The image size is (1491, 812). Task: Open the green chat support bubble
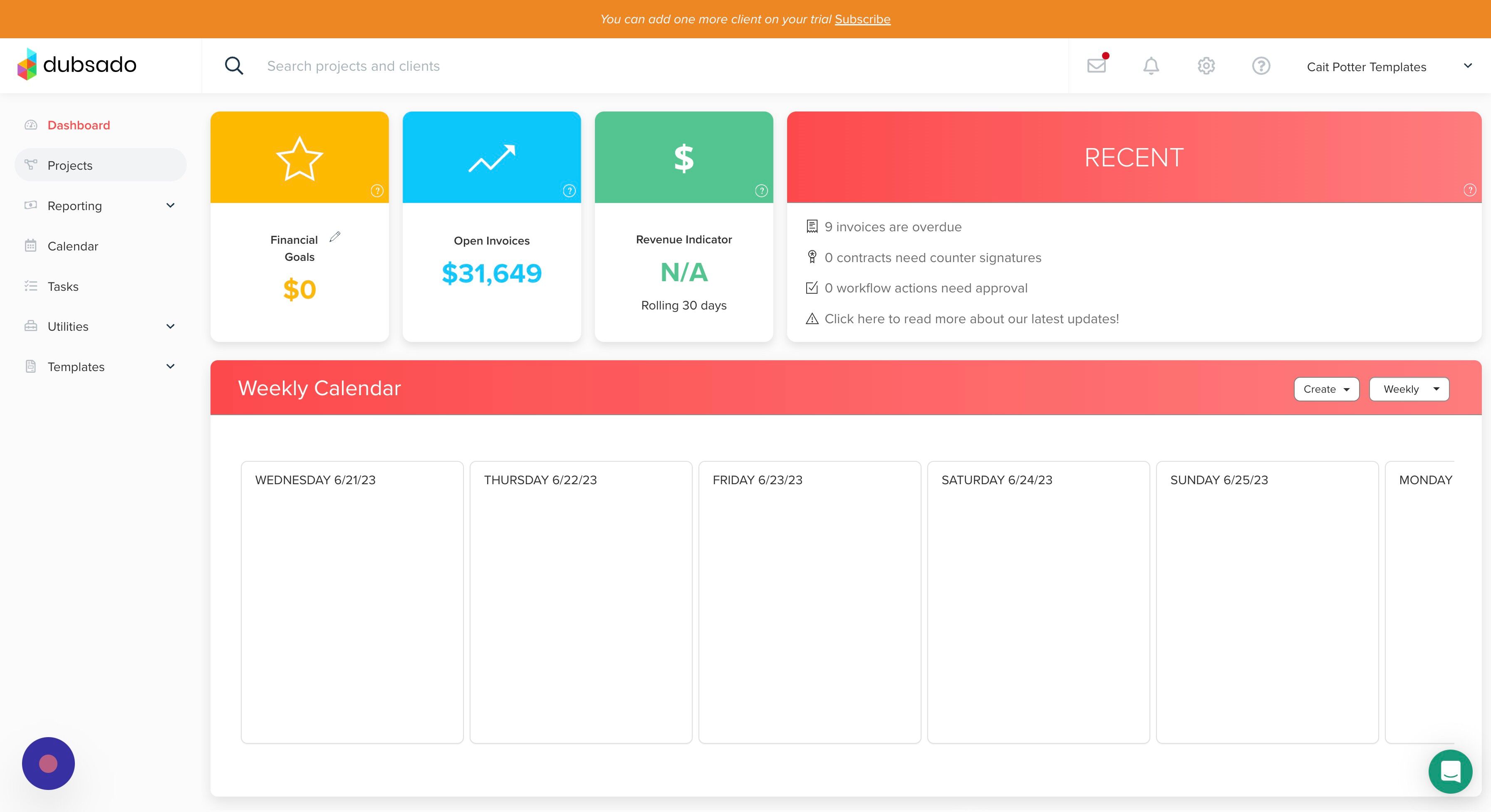(1450, 772)
